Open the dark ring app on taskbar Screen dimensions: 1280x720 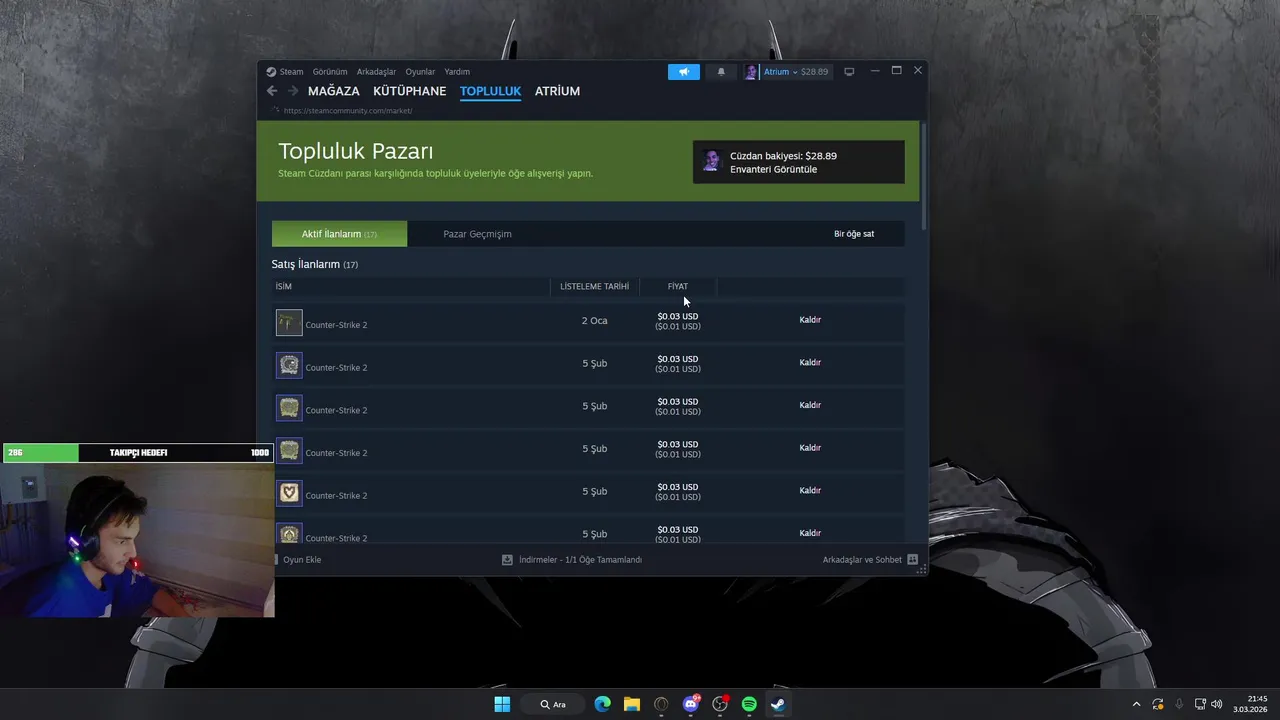click(661, 704)
